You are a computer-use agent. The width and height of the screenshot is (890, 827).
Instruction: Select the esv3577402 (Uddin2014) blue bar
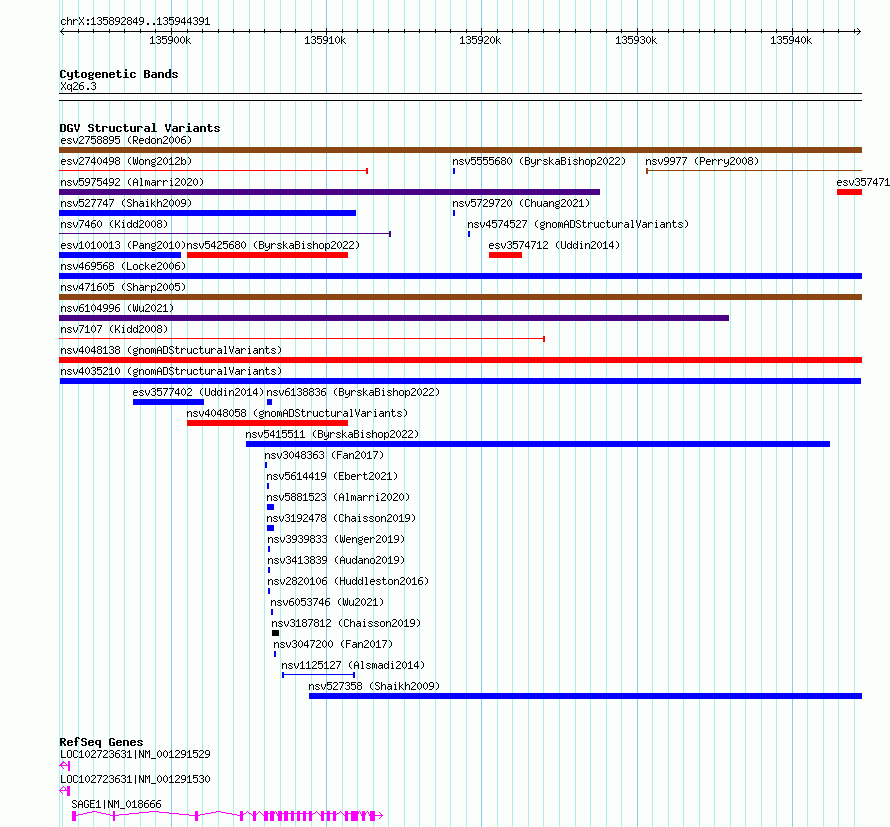pos(168,402)
